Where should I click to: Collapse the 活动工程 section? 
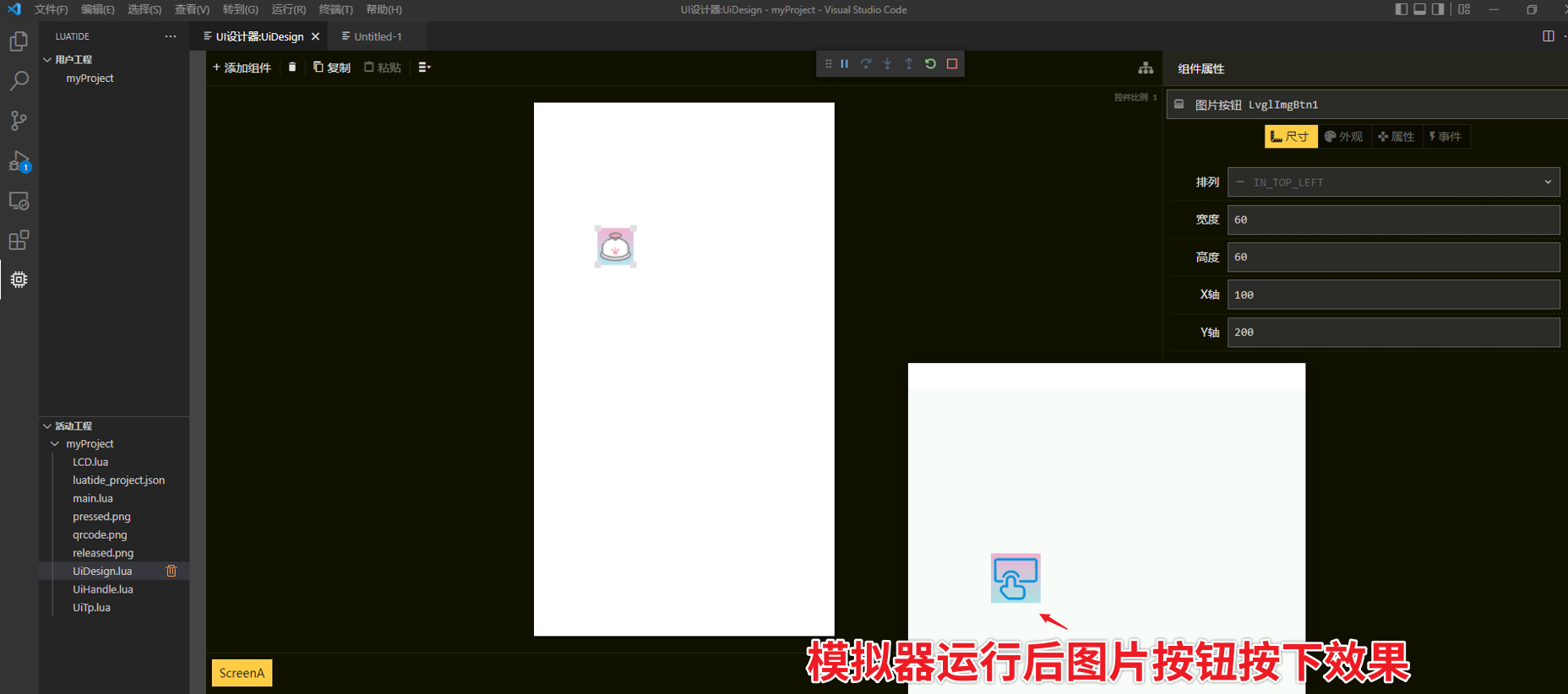[x=47, y=426]
